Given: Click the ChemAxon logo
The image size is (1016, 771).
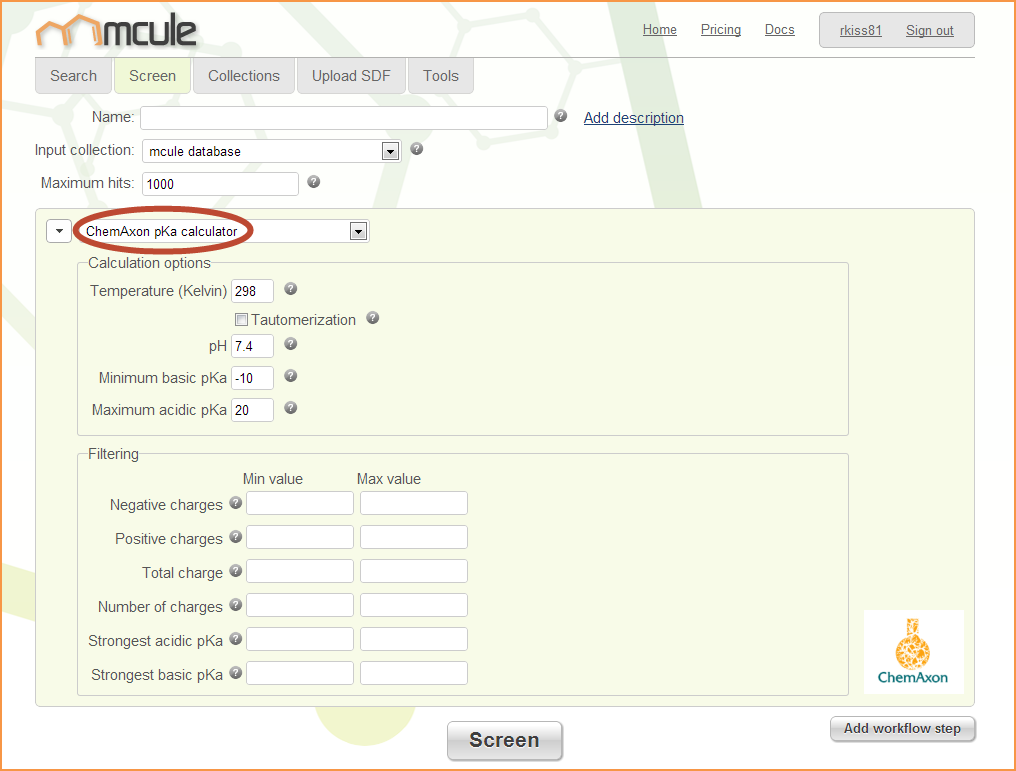Looking at the screenshot, I should pyautogui.click(x=913, y=652).
